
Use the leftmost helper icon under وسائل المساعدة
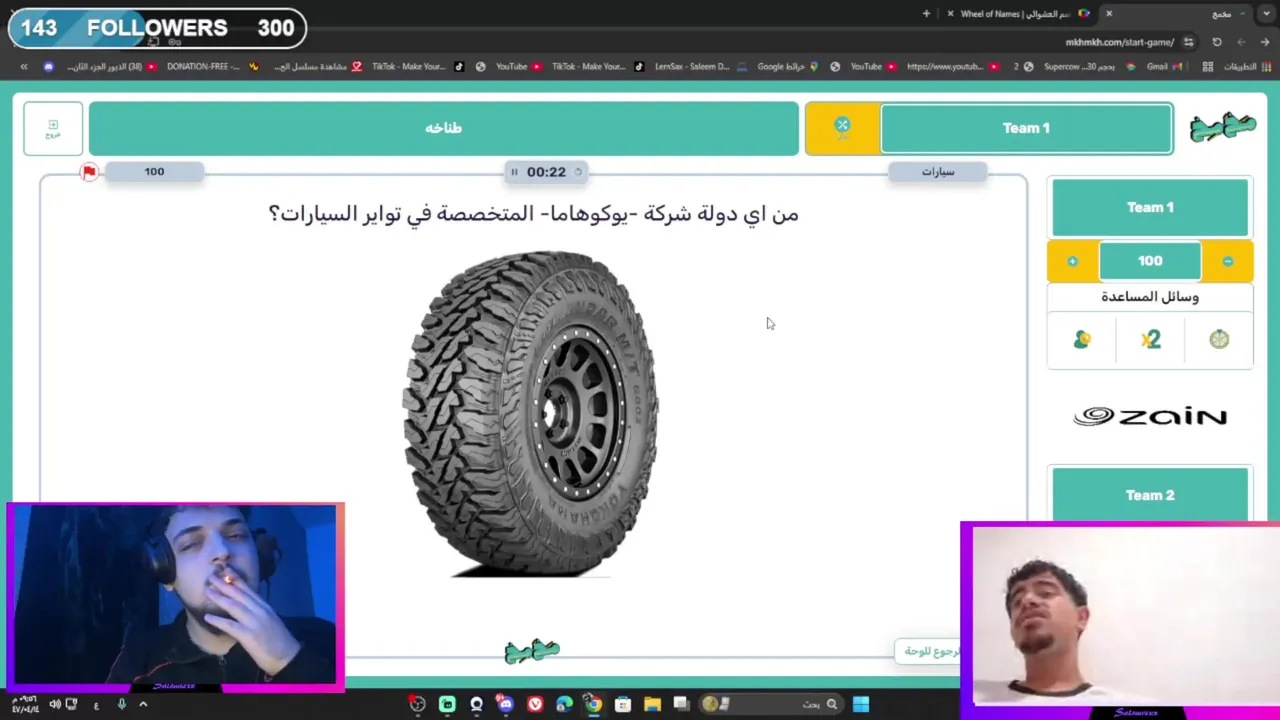(x=1082, y=340)
